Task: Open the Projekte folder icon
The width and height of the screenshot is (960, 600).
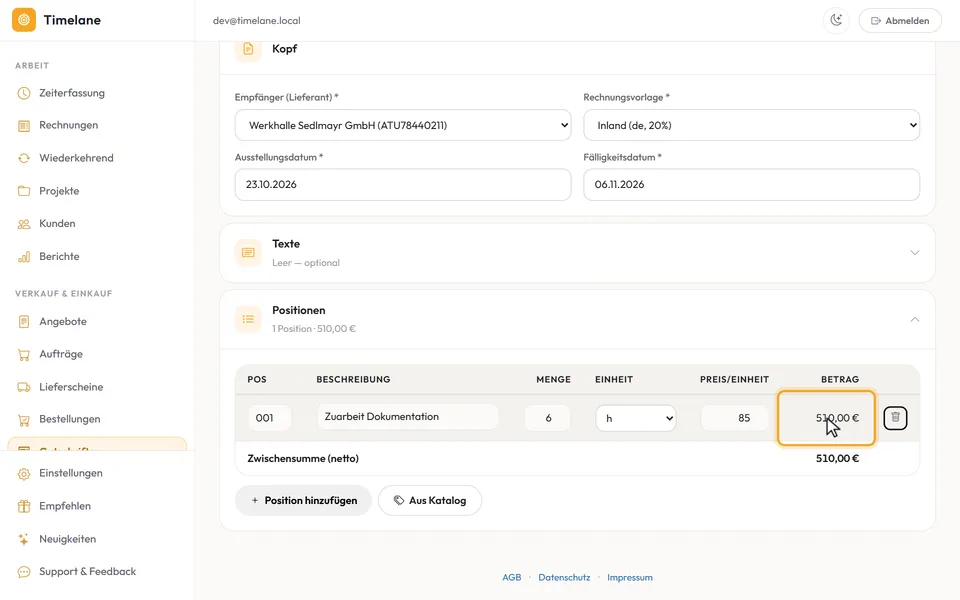Action: click(x=24, y=191)
